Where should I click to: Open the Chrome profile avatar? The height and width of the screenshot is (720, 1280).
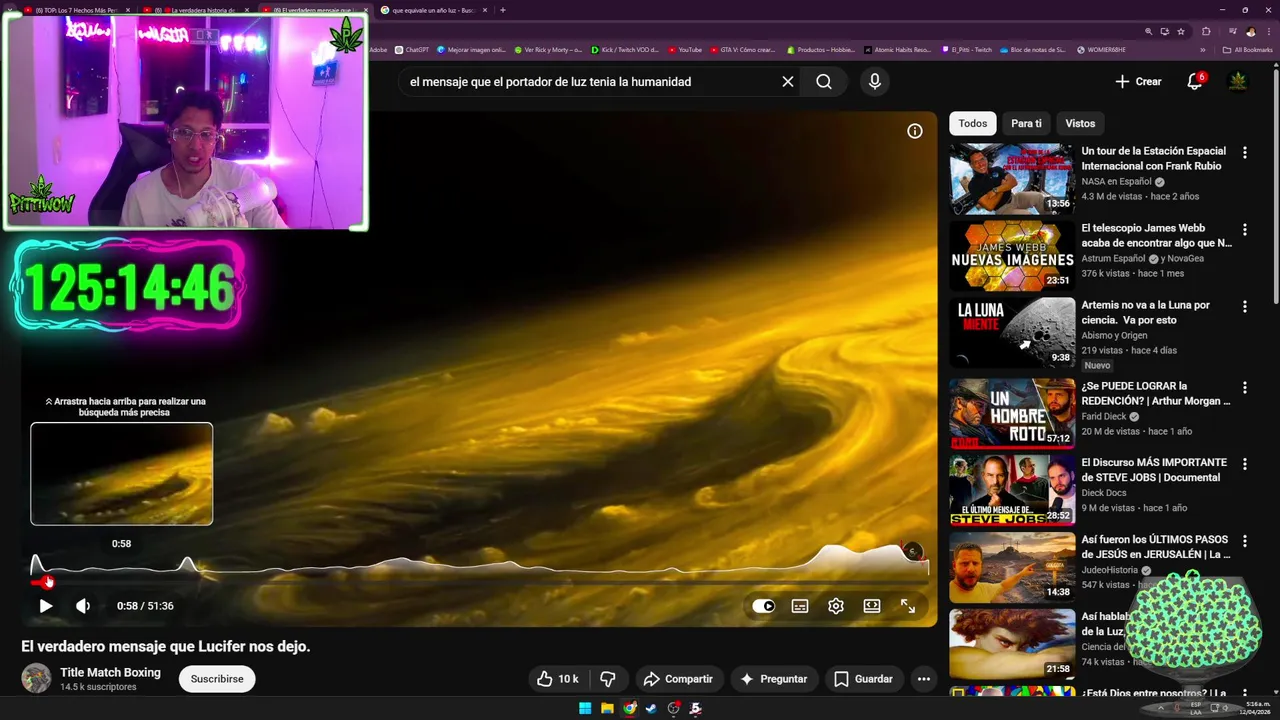point(1250,31)
